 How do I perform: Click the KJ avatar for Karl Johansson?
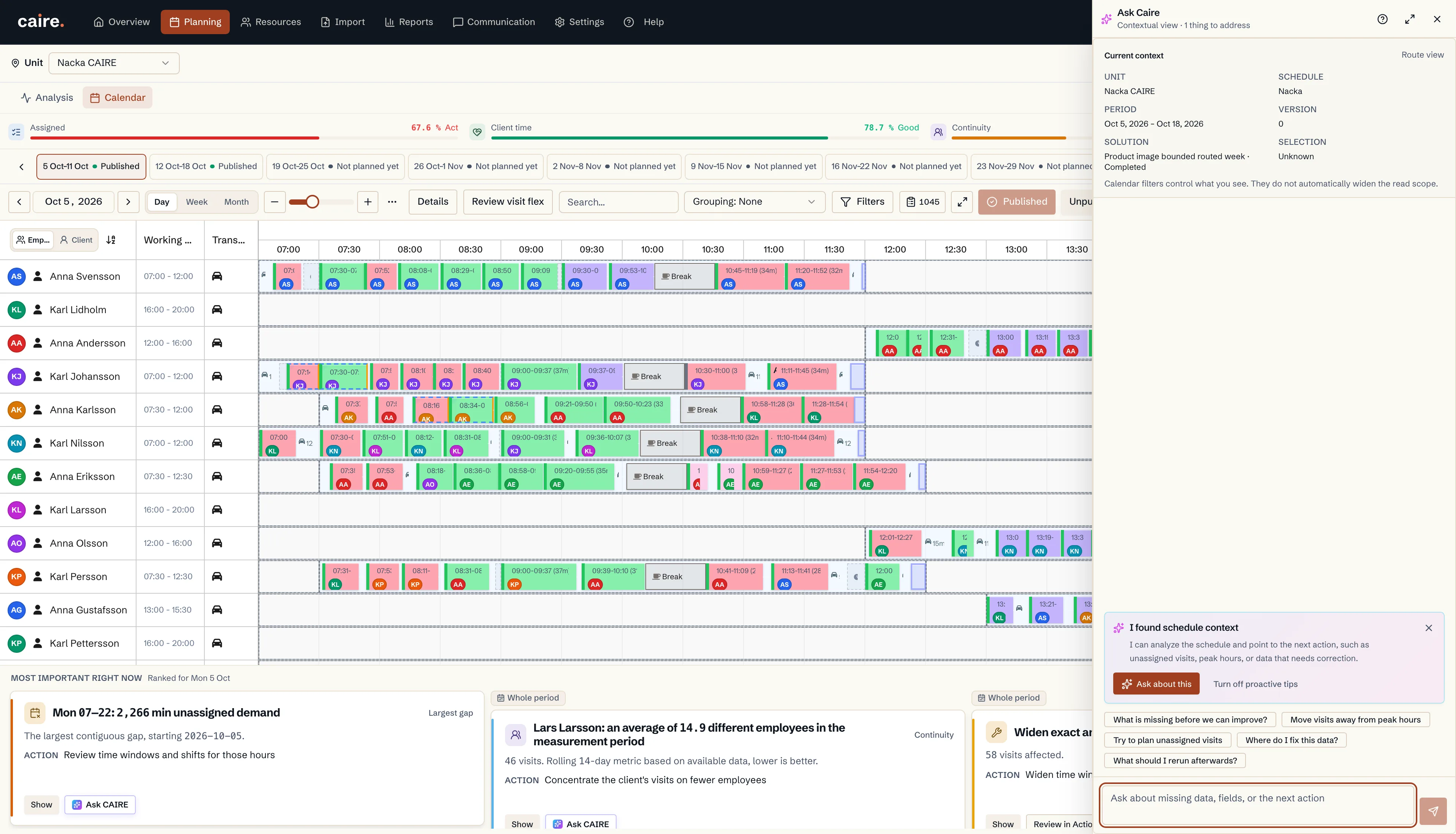(17, 376)
